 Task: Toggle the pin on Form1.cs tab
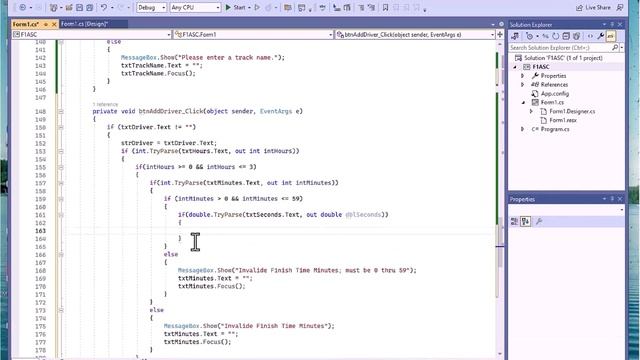click(46, 24)
